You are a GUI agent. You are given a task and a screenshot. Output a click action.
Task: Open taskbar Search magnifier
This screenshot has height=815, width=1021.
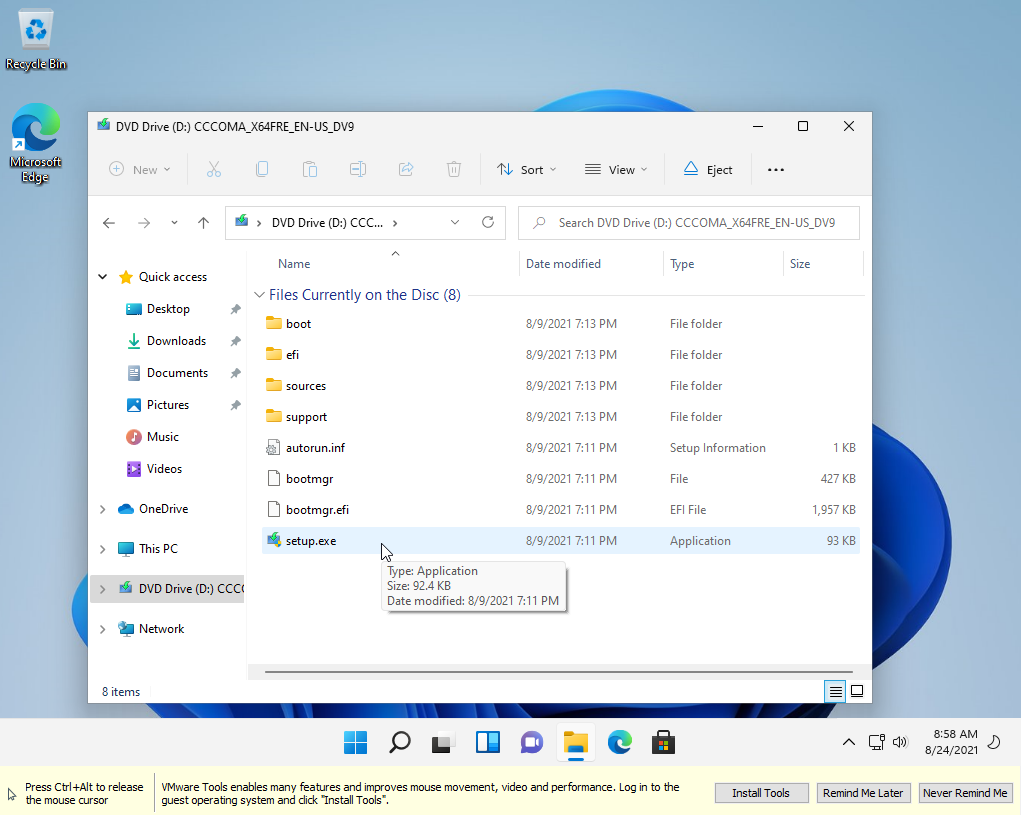[x=399, y=743]
